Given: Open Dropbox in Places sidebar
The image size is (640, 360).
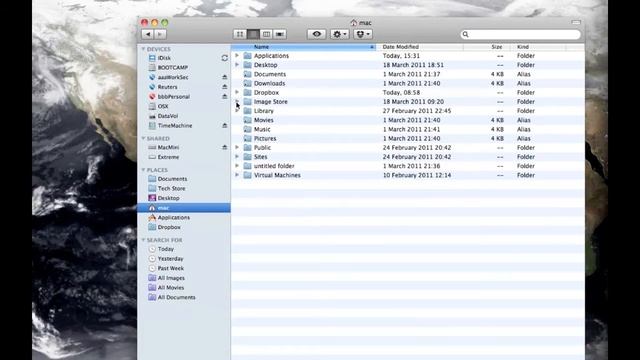Looking at the screenshot, I should click(169, 227).
